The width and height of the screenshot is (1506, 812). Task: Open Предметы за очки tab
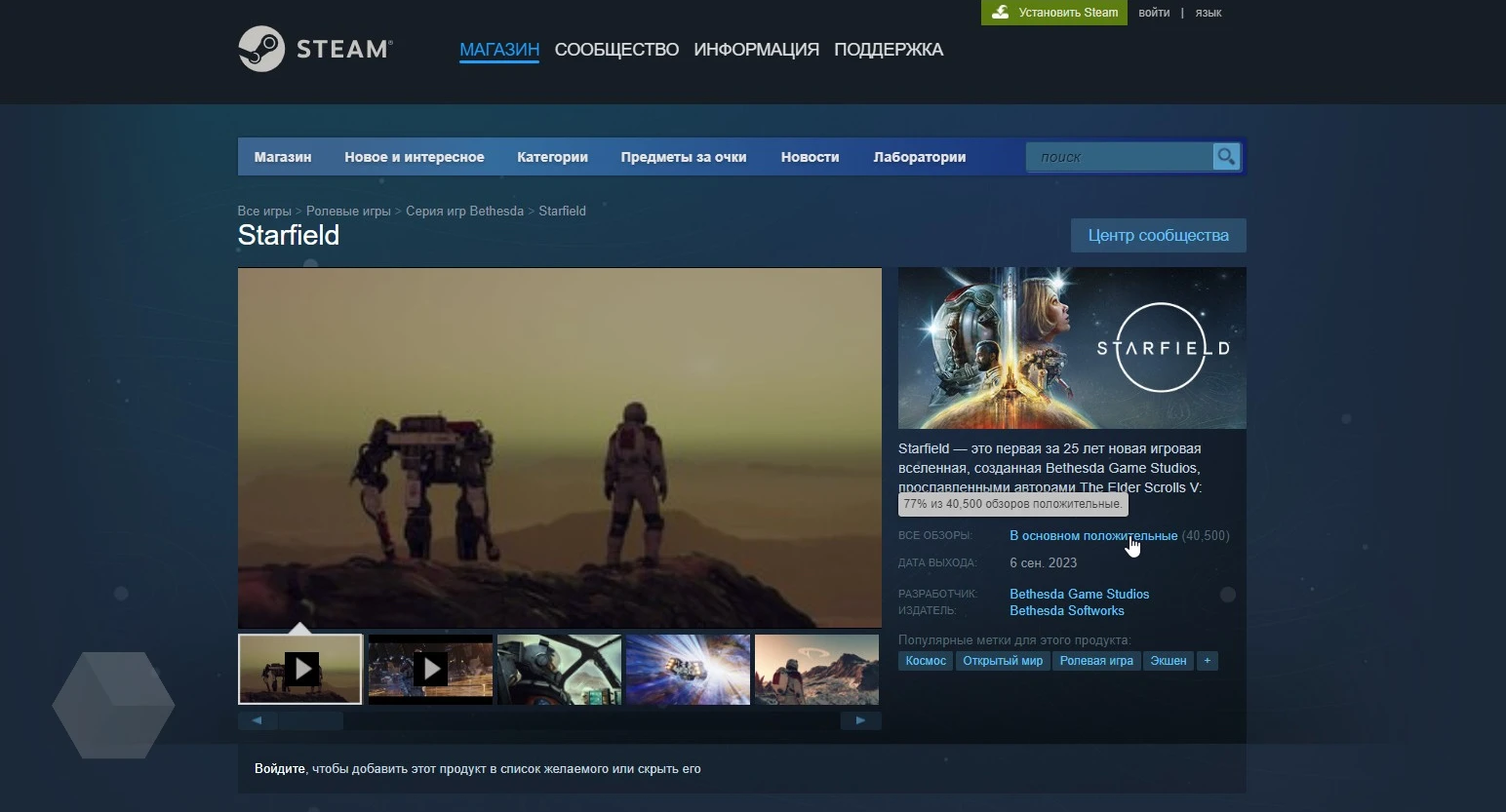[684, 157]
